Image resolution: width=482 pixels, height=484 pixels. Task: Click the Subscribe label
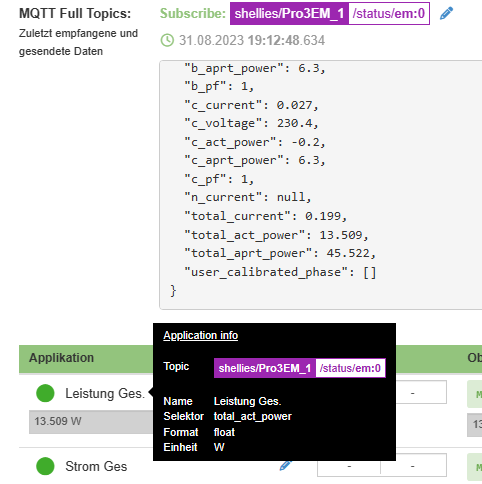coord(193,13)
